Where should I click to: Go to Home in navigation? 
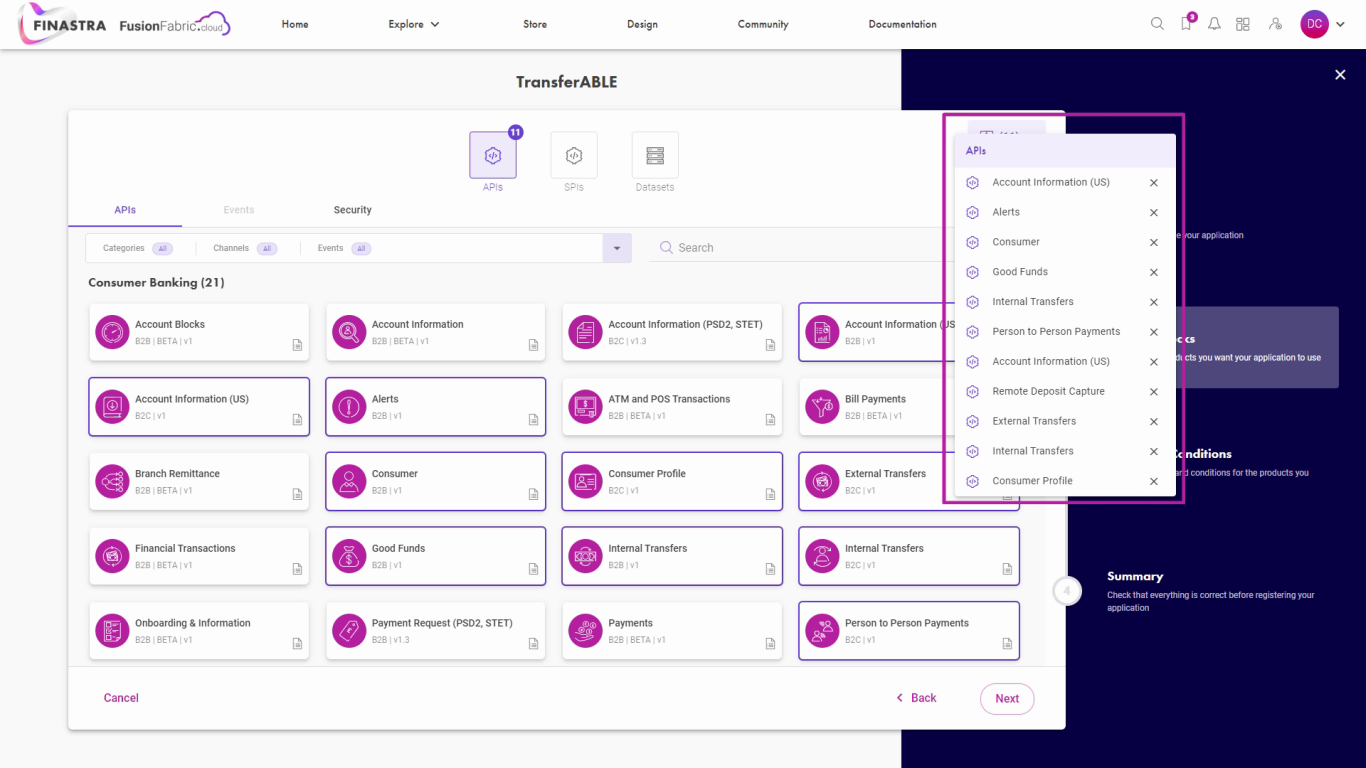(295, 24)
